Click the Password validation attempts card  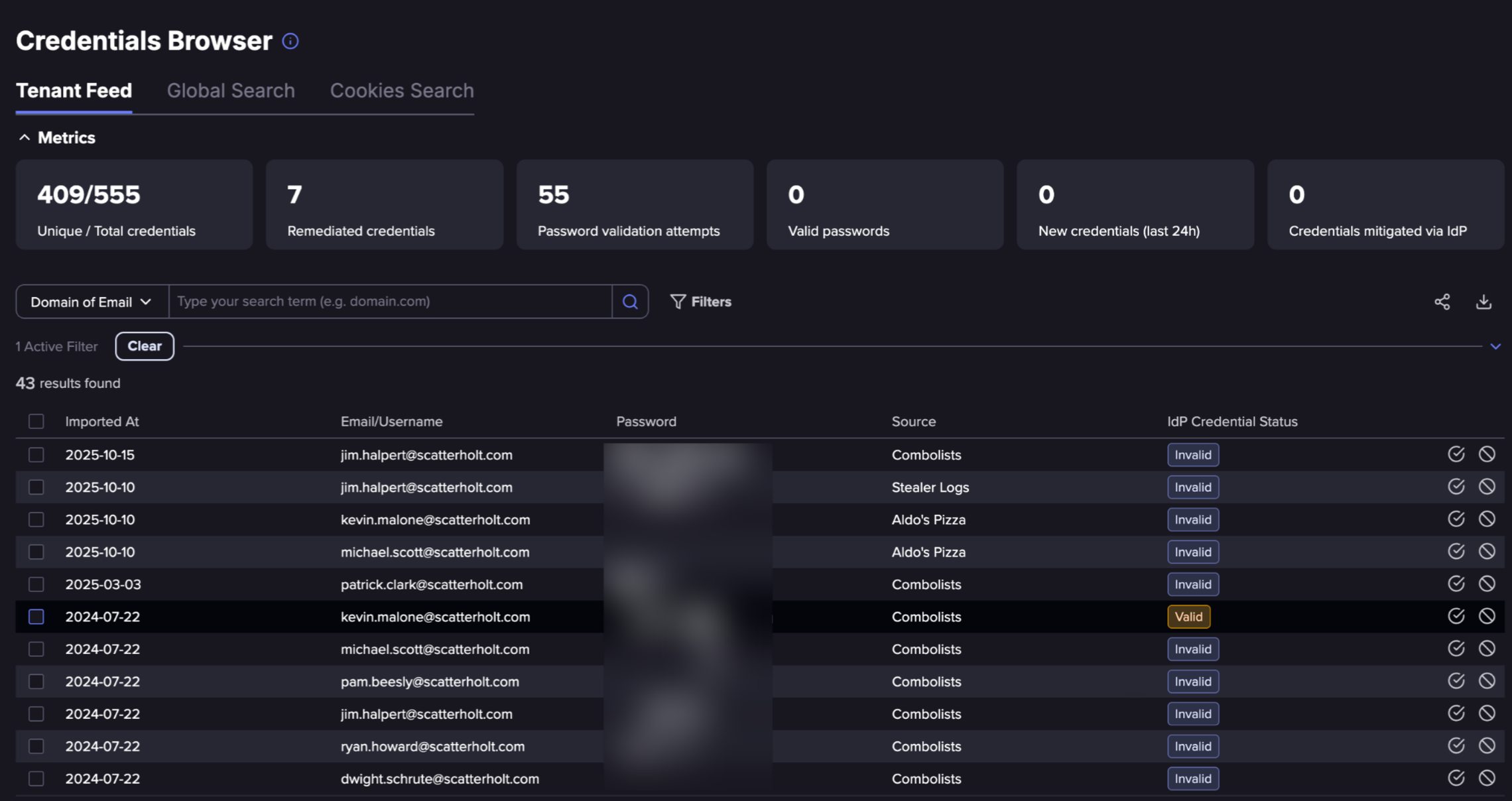pos(635,204)
